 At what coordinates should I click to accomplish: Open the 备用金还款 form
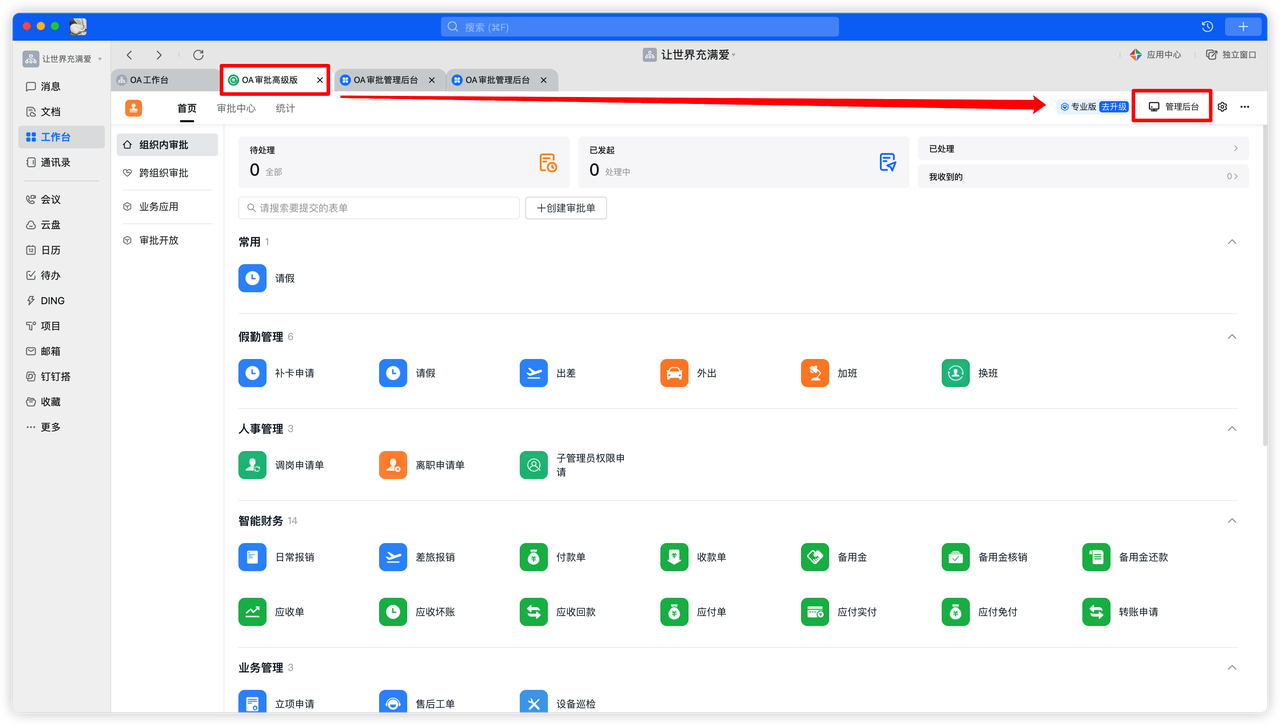point(1097,557)
